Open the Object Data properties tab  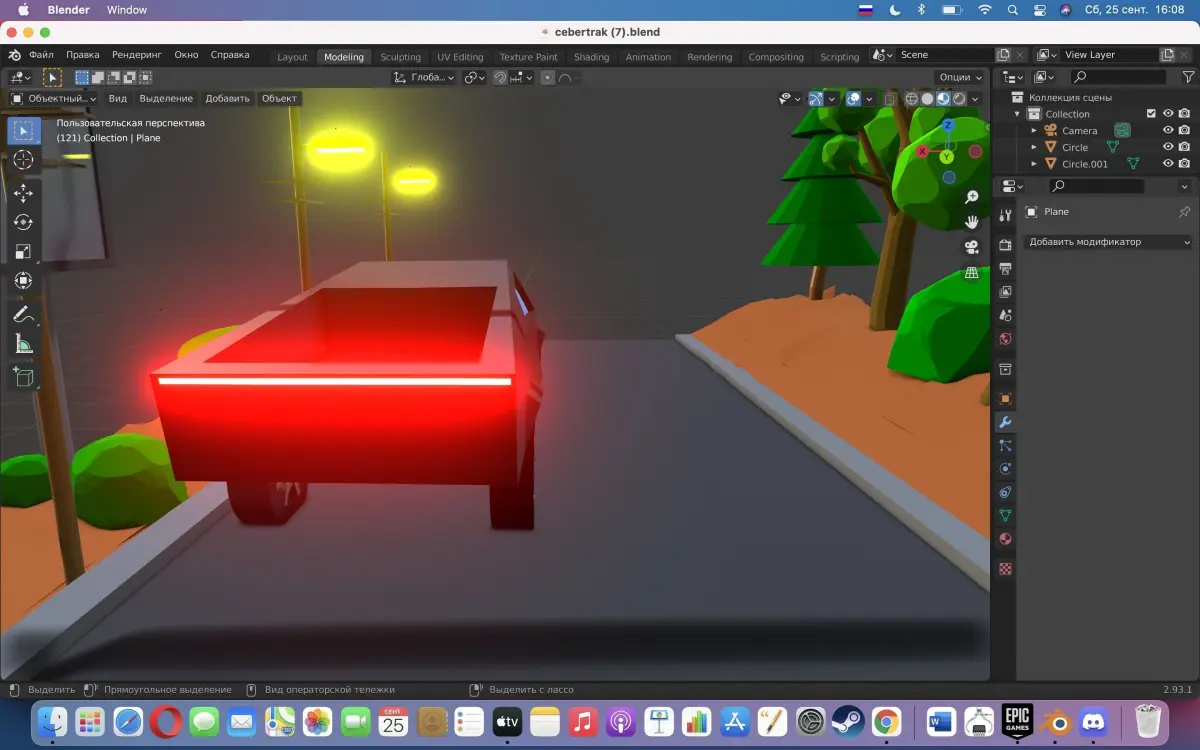coord(1005,515)
